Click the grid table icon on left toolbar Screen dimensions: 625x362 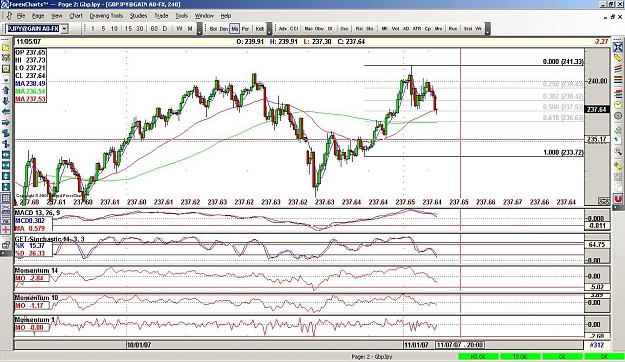(x=6, y=198)
